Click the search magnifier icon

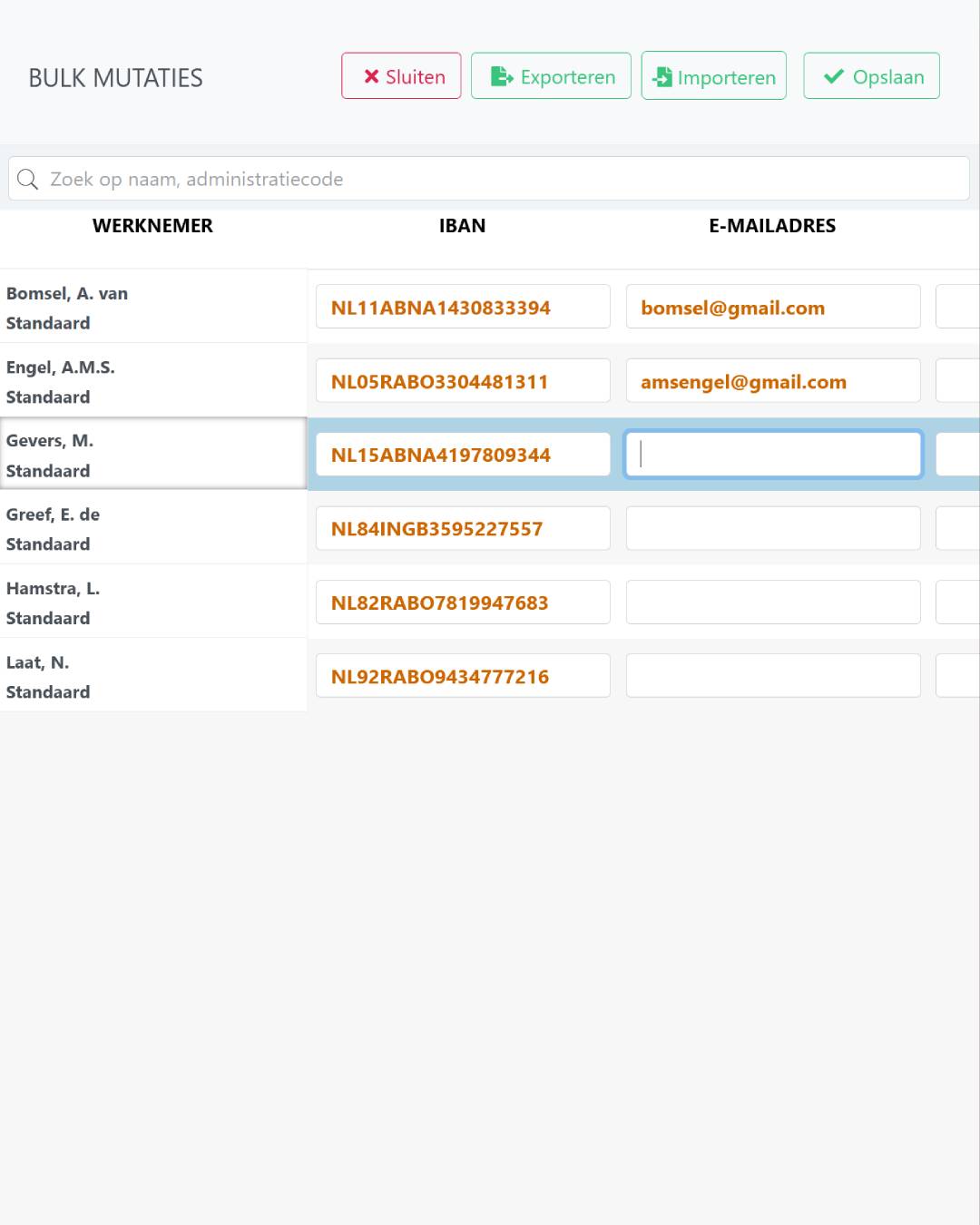[28, 180]
